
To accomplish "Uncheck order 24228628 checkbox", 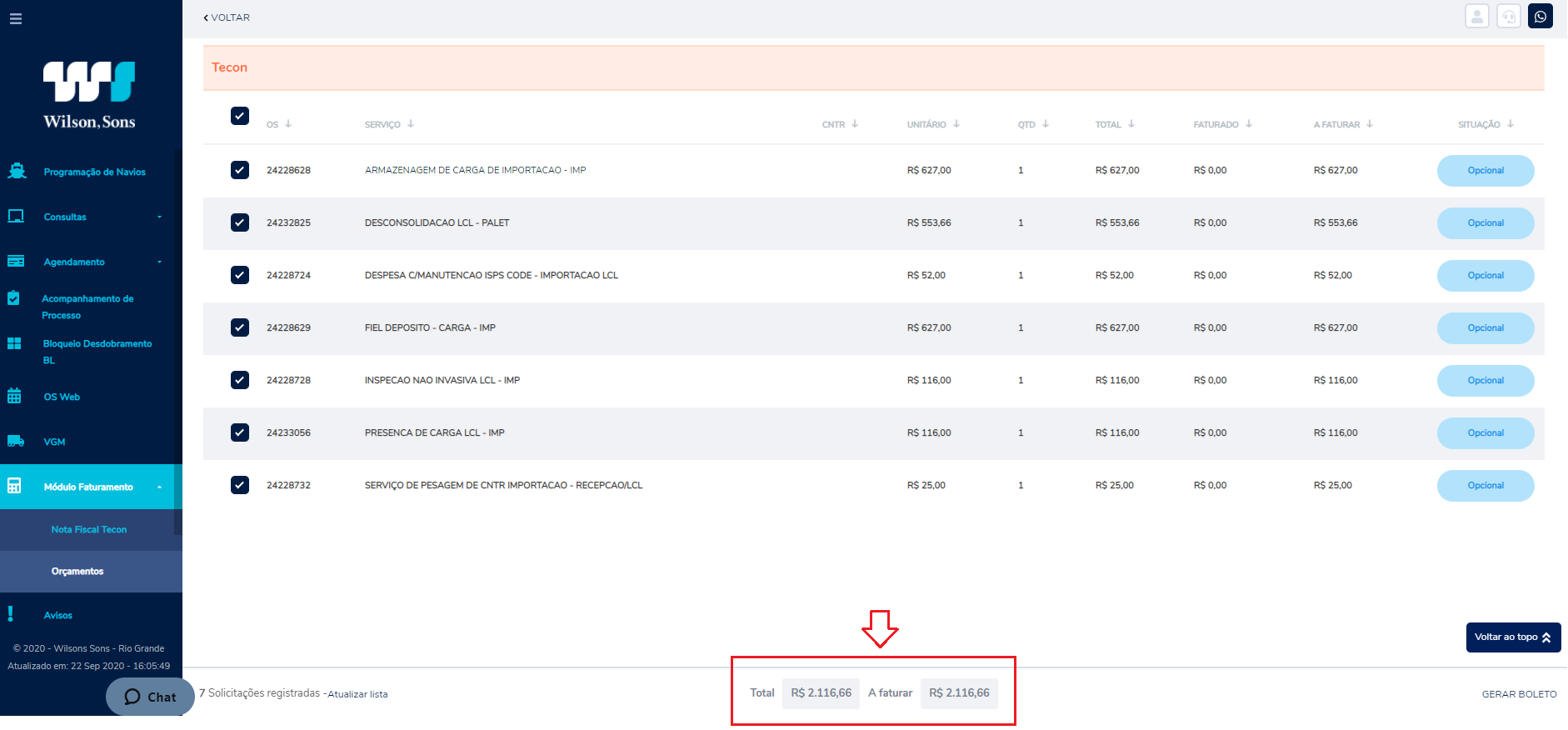I will tap(240, 170).
